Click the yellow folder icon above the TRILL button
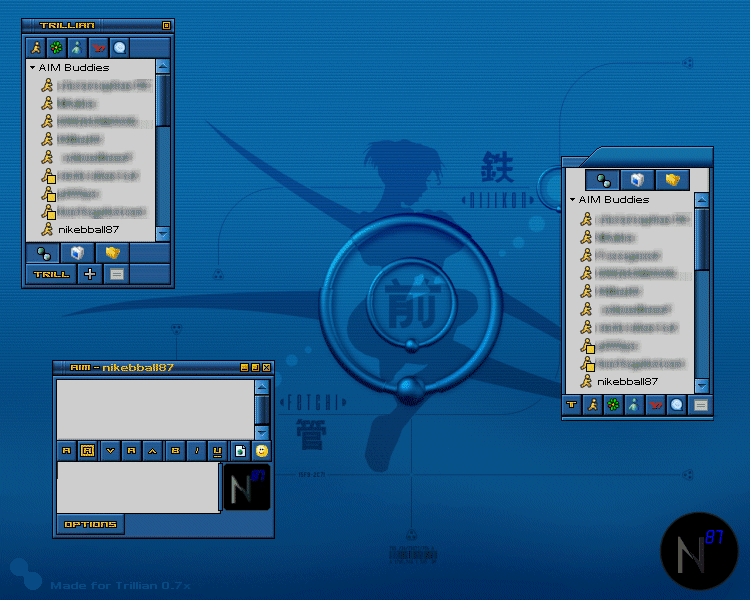 pos(112,253)
